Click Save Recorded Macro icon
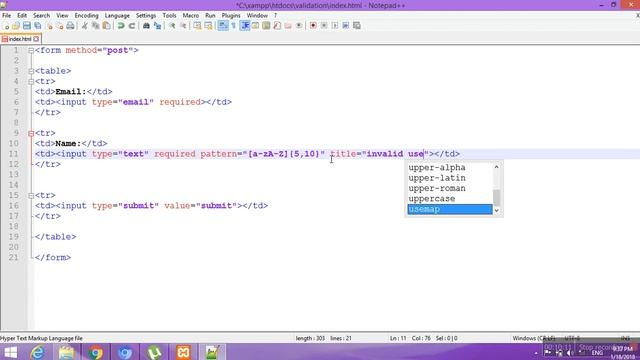 pyautogui.click(x=357, y=26)
